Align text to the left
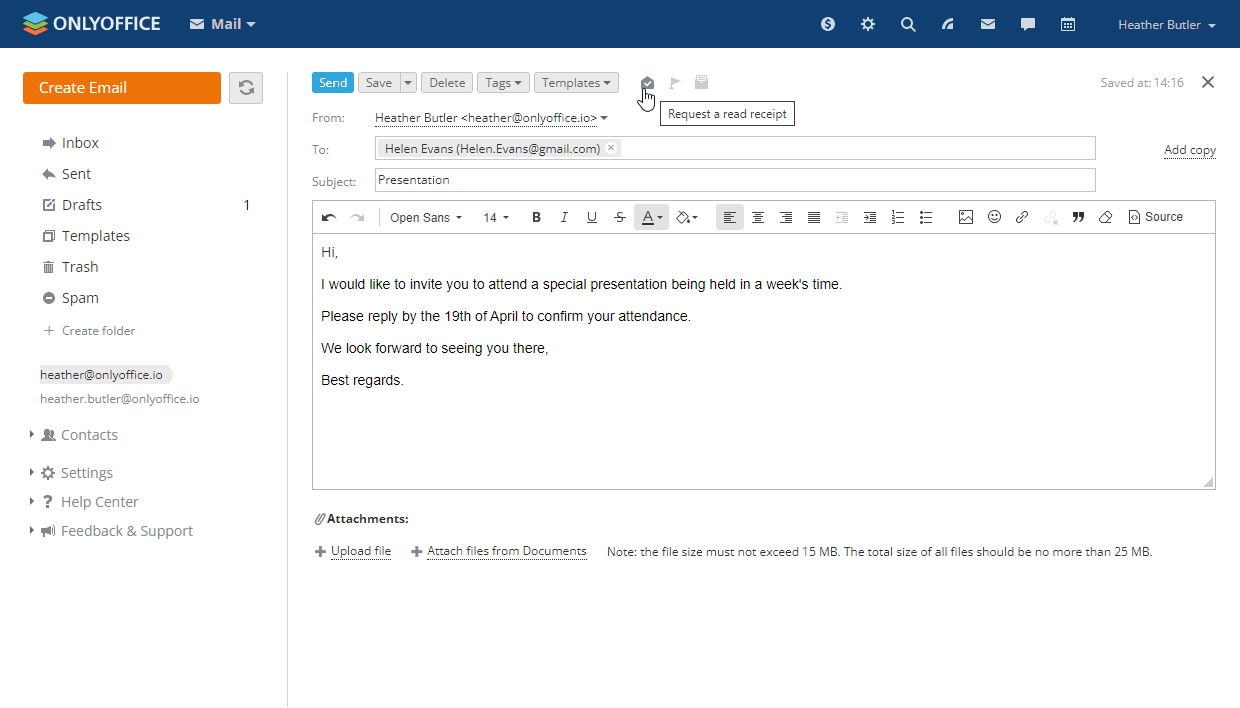1240x708 pixels. pos(730,217)
